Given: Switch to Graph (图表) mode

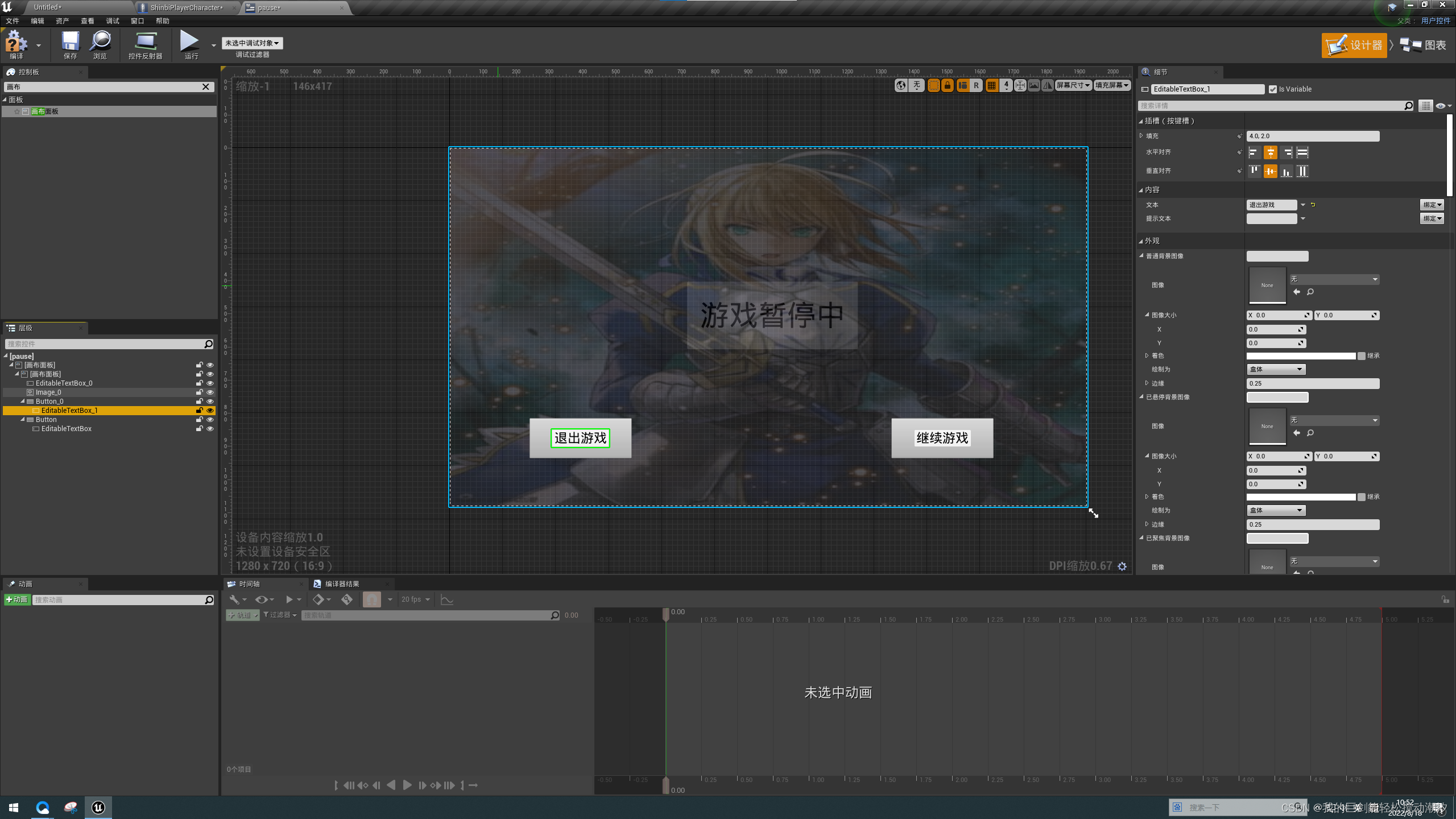Looking at the screenshot, I should click(1423, 45).
